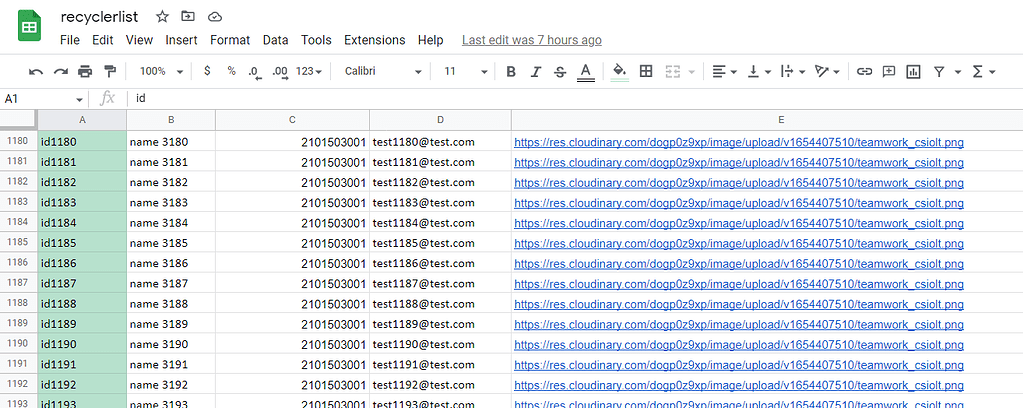Select cell name 3187

pyautogui.click(x=171, y=283)
